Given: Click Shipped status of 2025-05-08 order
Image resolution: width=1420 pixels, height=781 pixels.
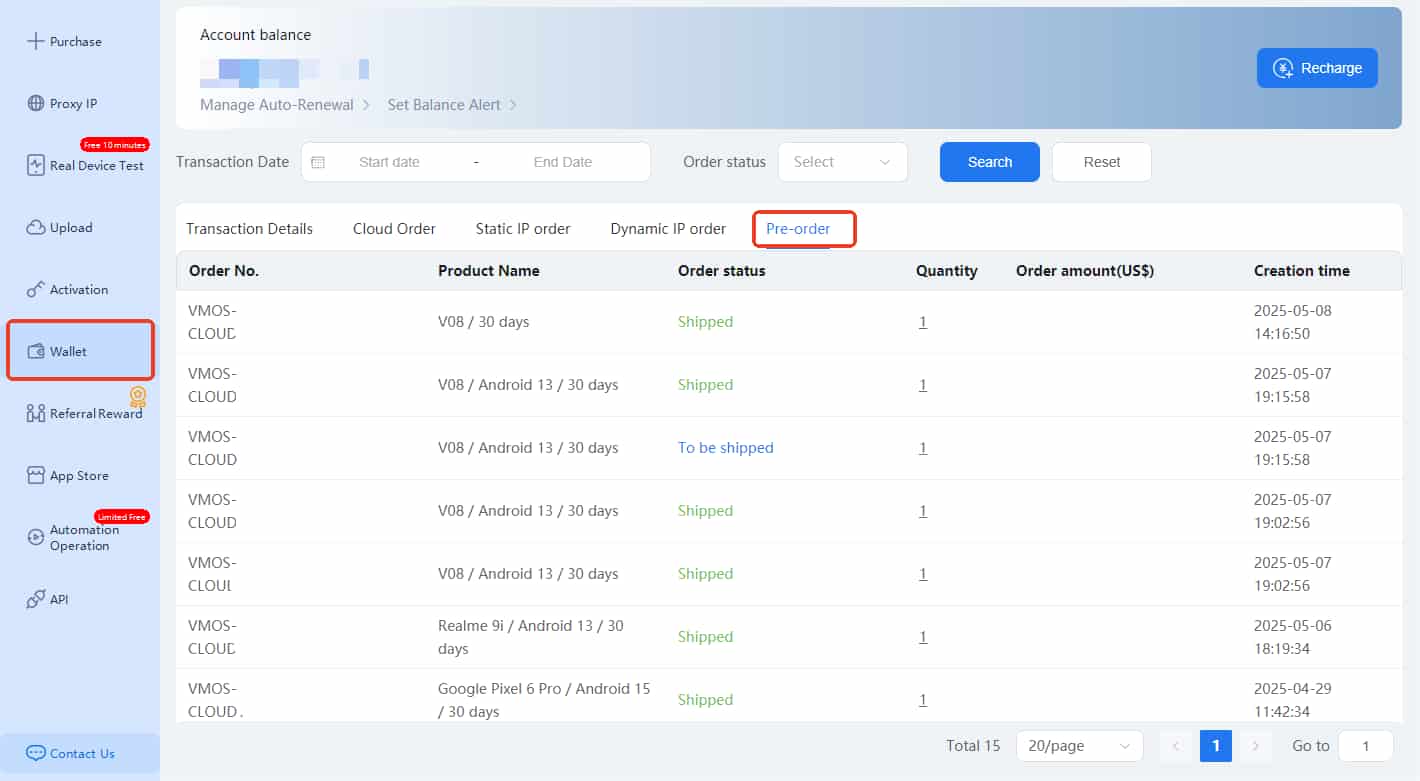Looking at the screenshot, I should (705, 322).
